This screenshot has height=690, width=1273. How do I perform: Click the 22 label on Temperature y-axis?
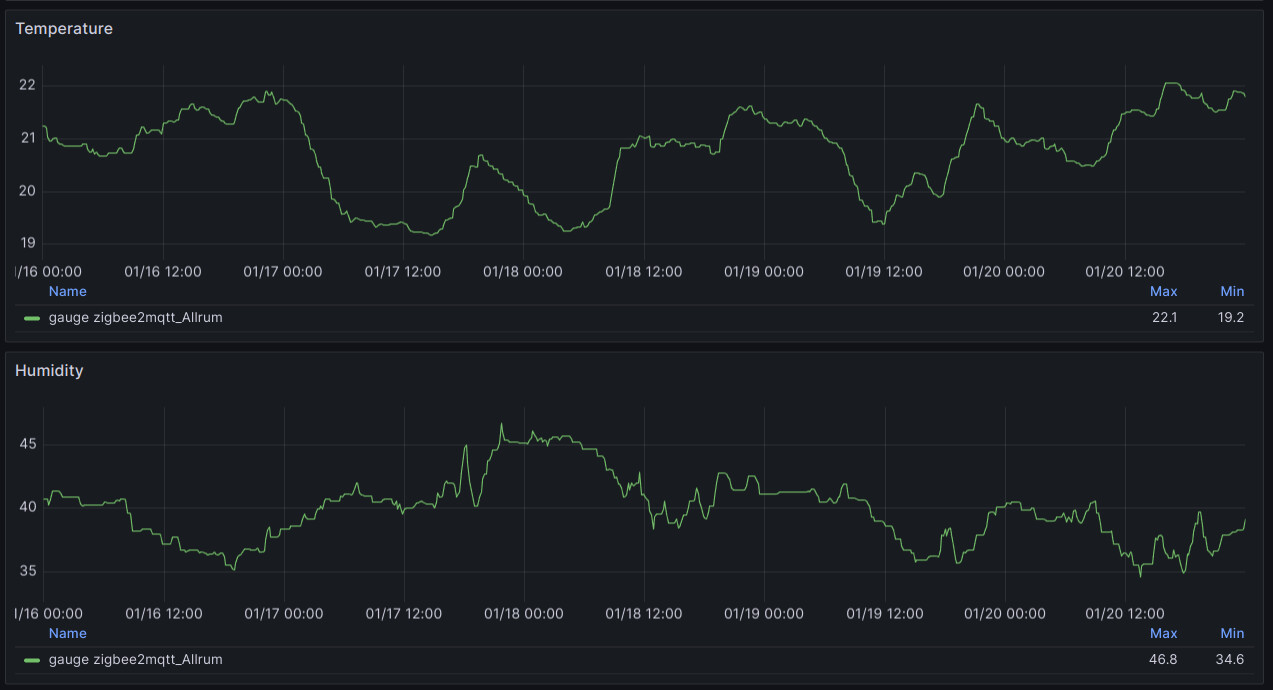pyautogui.click(x=27, y=85)
